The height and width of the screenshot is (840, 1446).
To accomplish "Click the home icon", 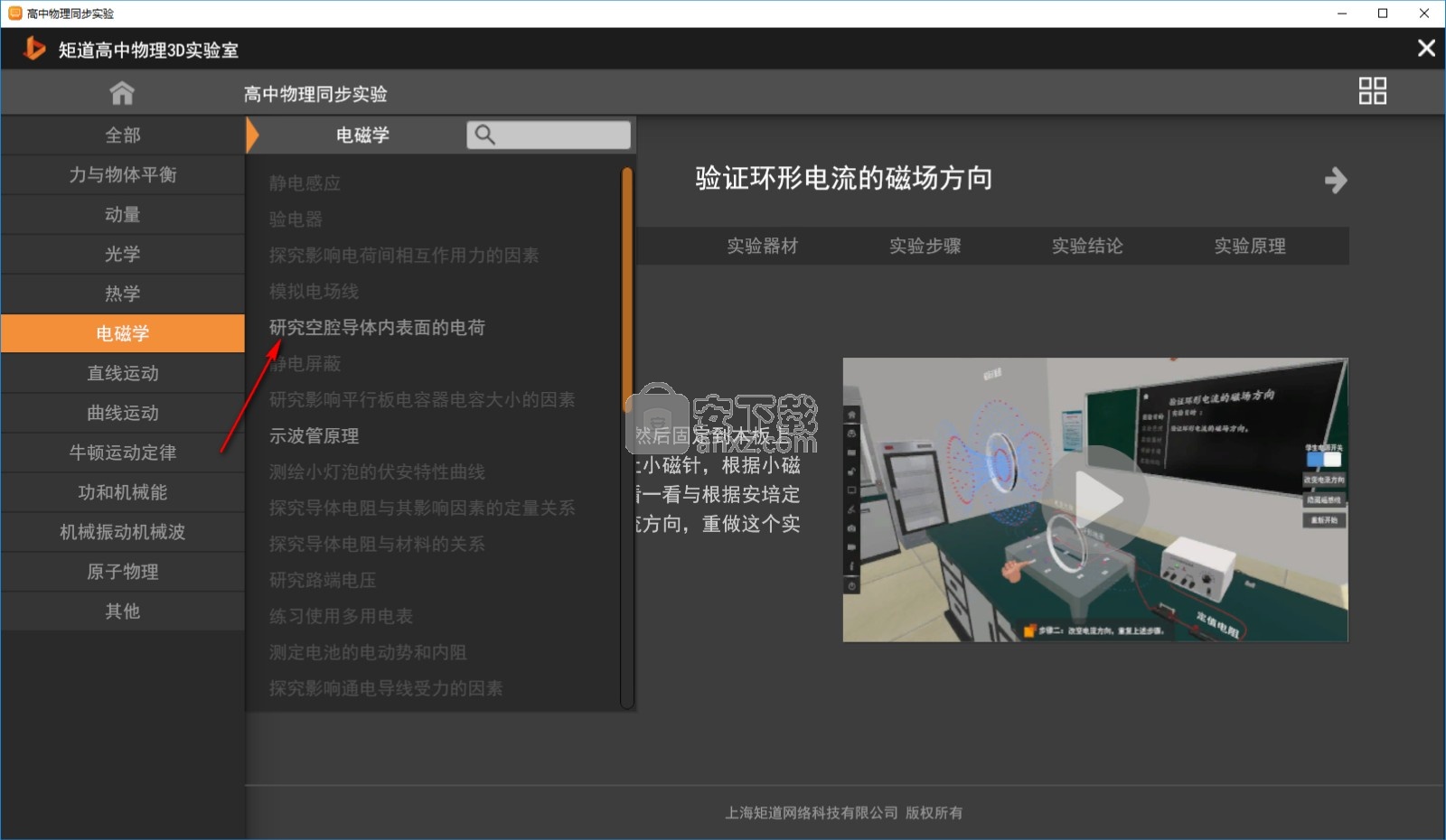I will (122, 92).
